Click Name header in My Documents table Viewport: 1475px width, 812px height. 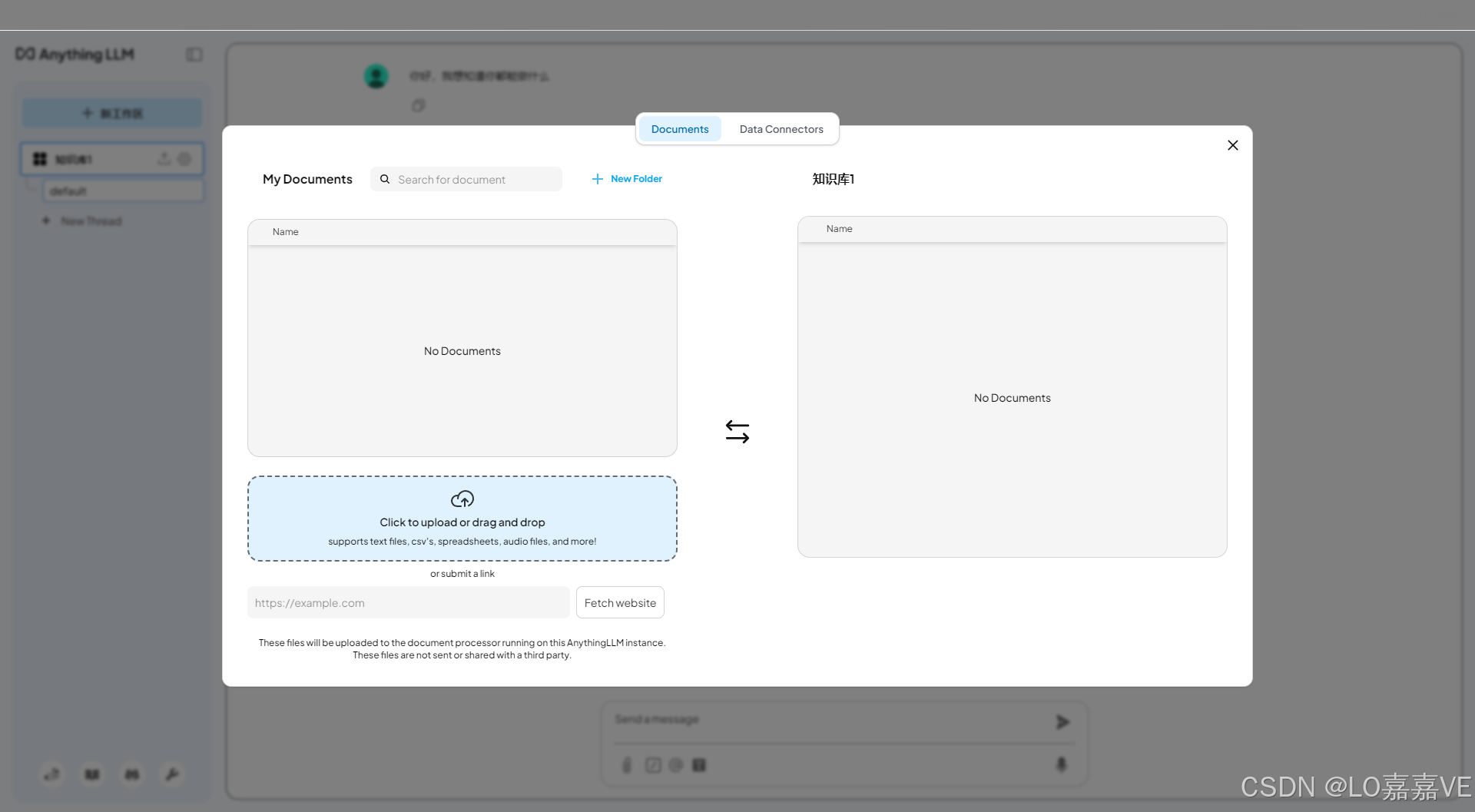pos(285,232)
